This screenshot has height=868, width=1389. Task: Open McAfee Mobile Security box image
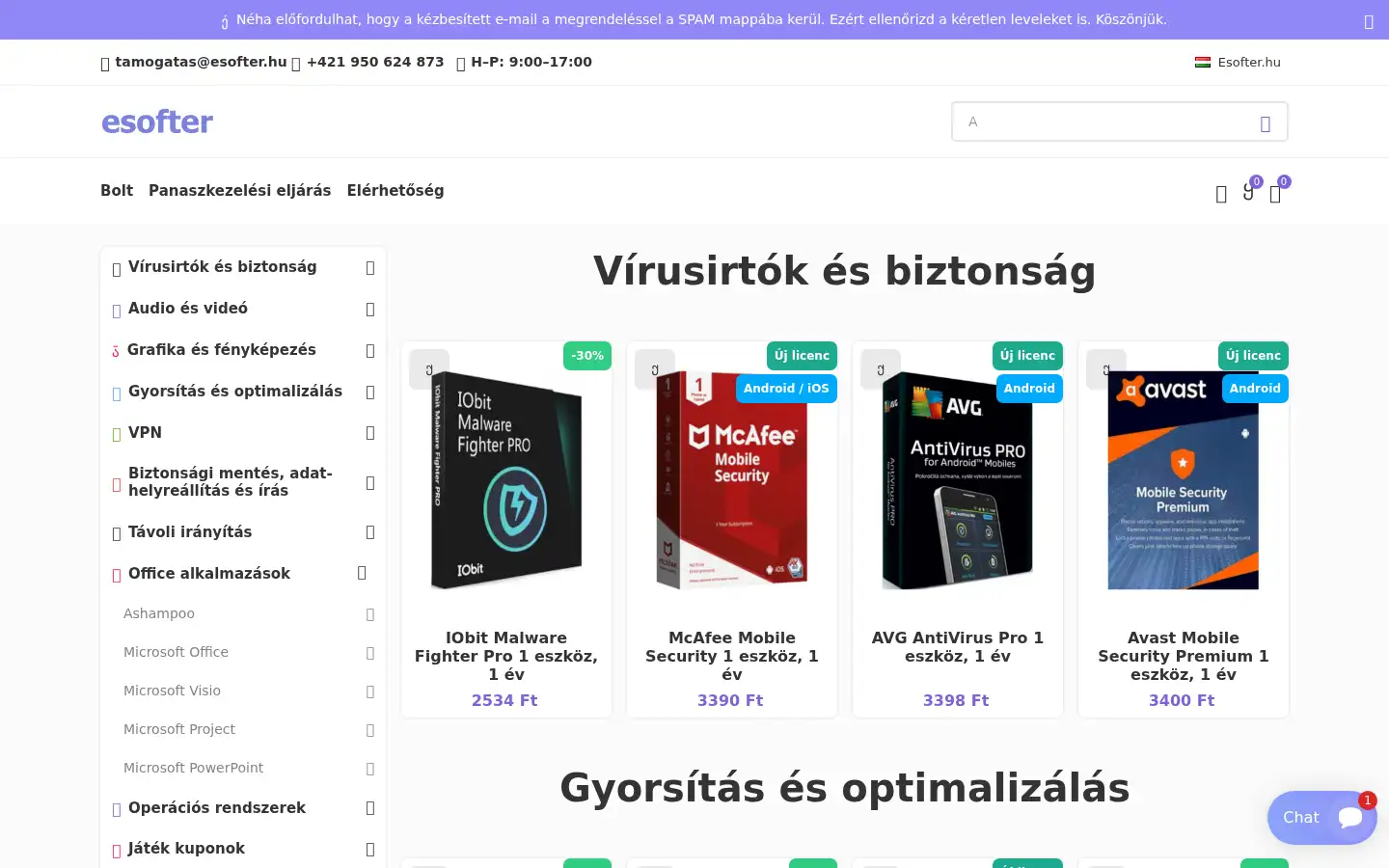[732, 480]
